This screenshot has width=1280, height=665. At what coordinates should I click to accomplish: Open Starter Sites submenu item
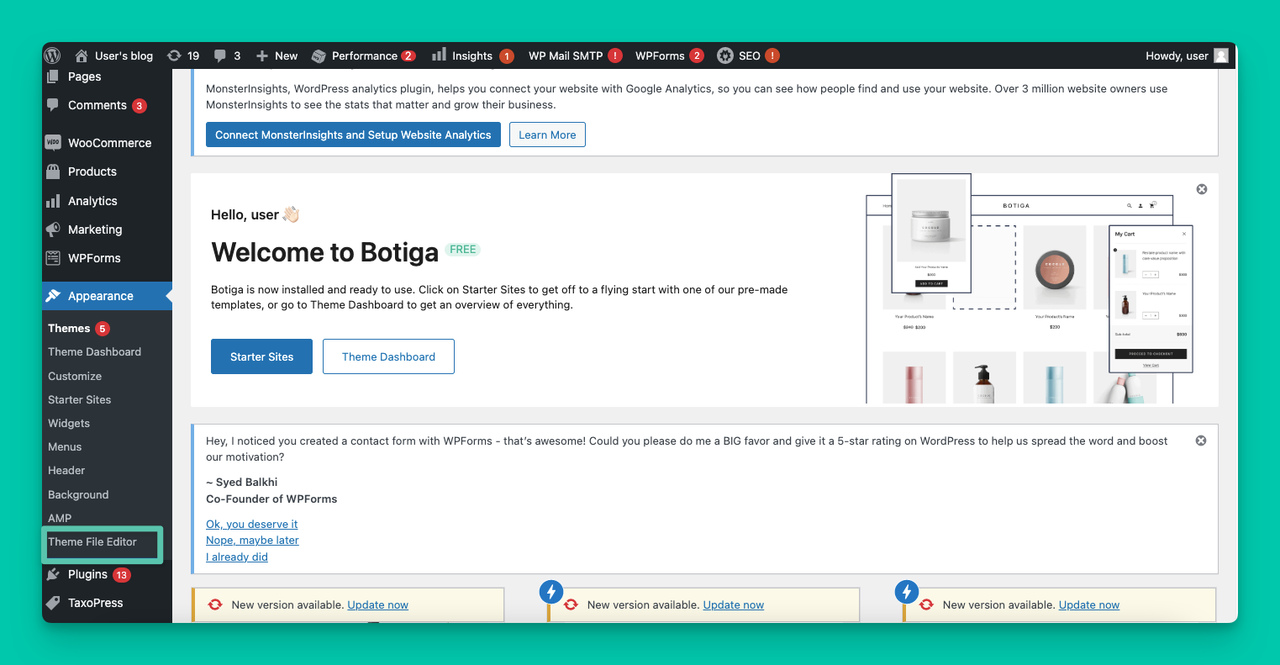click(x=79, y=400)
